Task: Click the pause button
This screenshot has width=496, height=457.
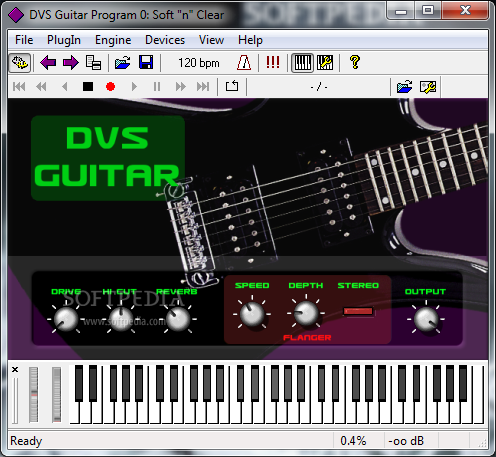Action: tap(157, 87)
